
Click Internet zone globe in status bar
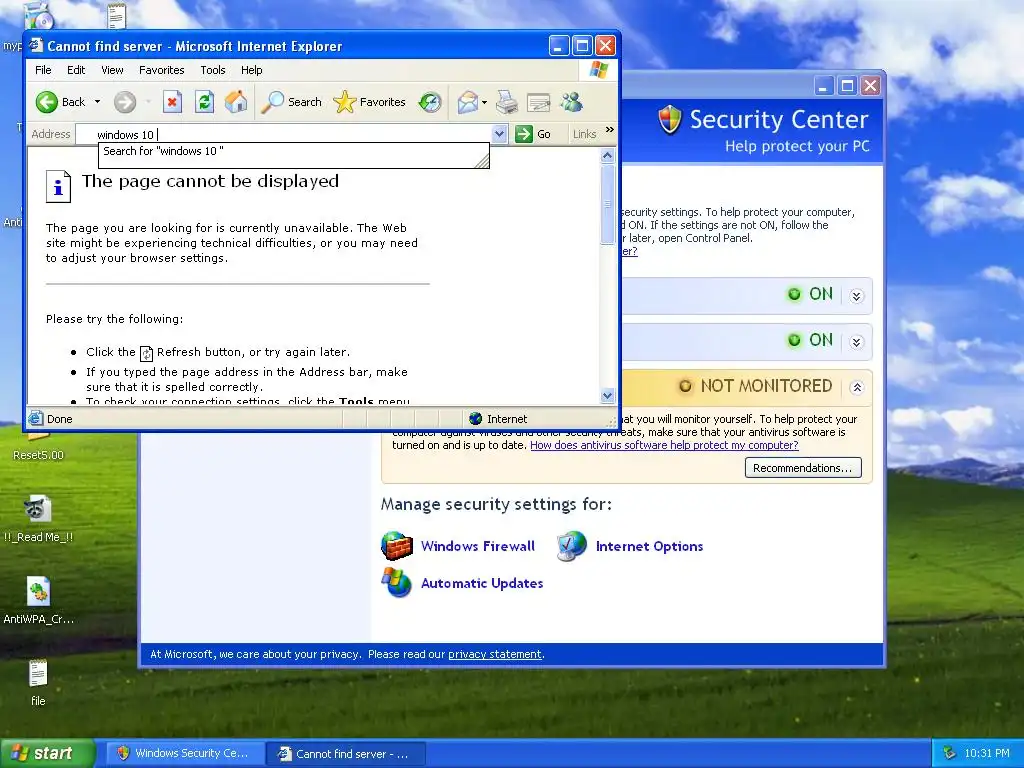point(475,419)
